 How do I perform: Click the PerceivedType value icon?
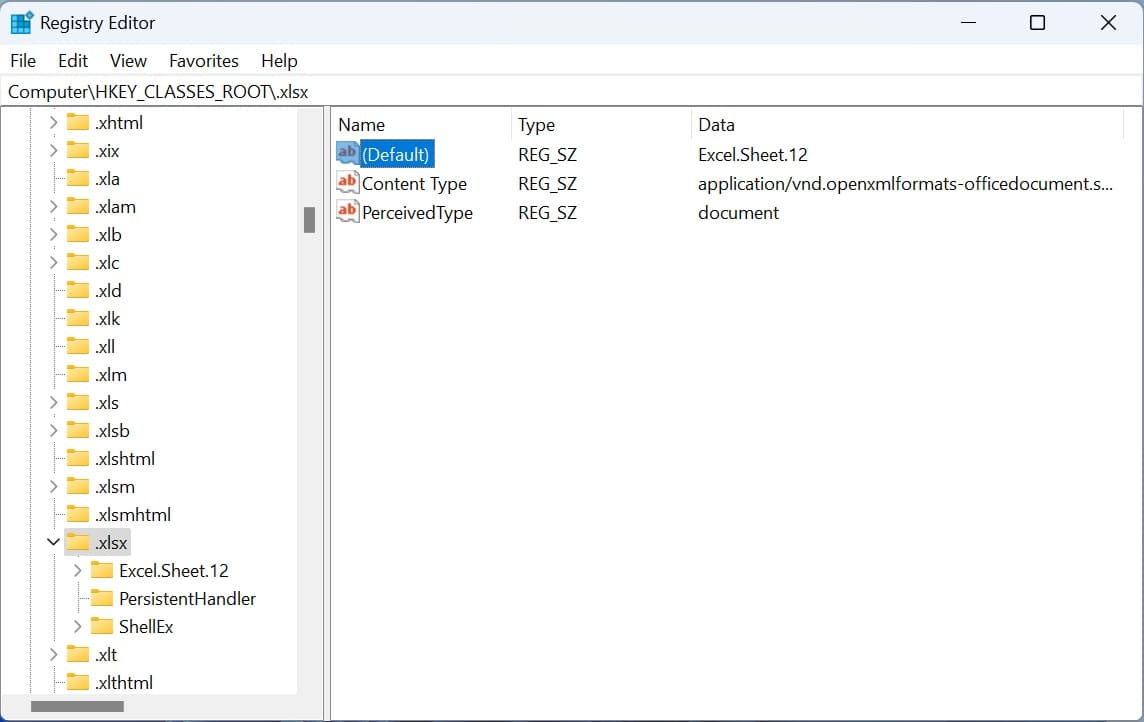click(x=347, y=212)
